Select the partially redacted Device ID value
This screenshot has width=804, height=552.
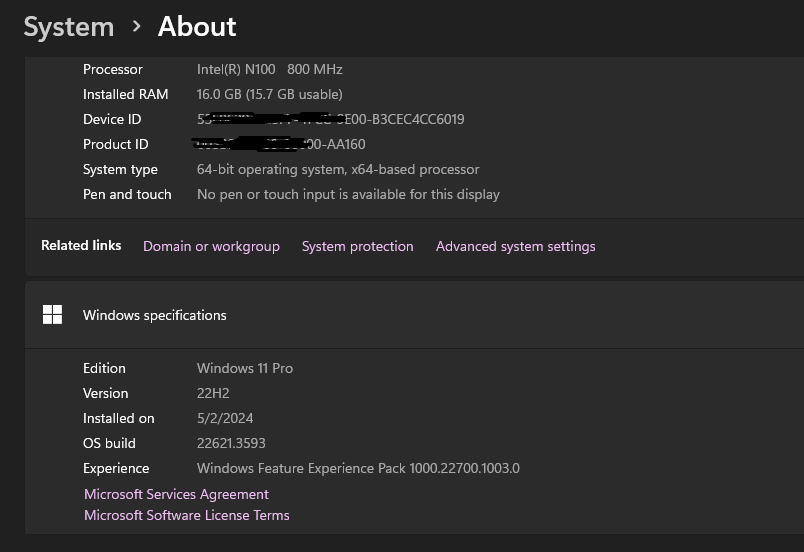[x=331, y=119]
